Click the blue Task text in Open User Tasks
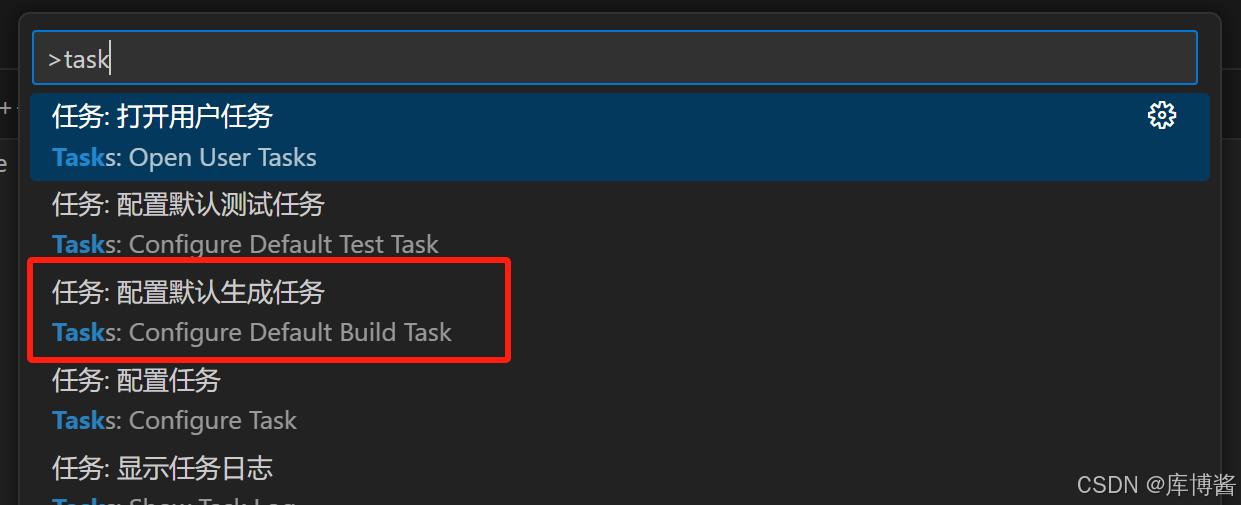Viewport: 1241px width, 505px height. click(78, 158)
